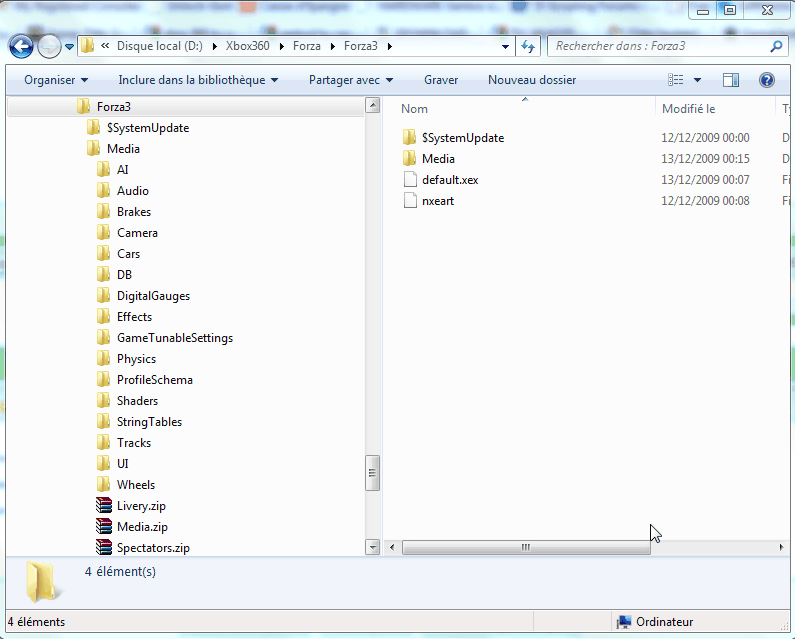Go back with the blue Back arrow
Screen dimensions: 795x639
coord(21,47)
